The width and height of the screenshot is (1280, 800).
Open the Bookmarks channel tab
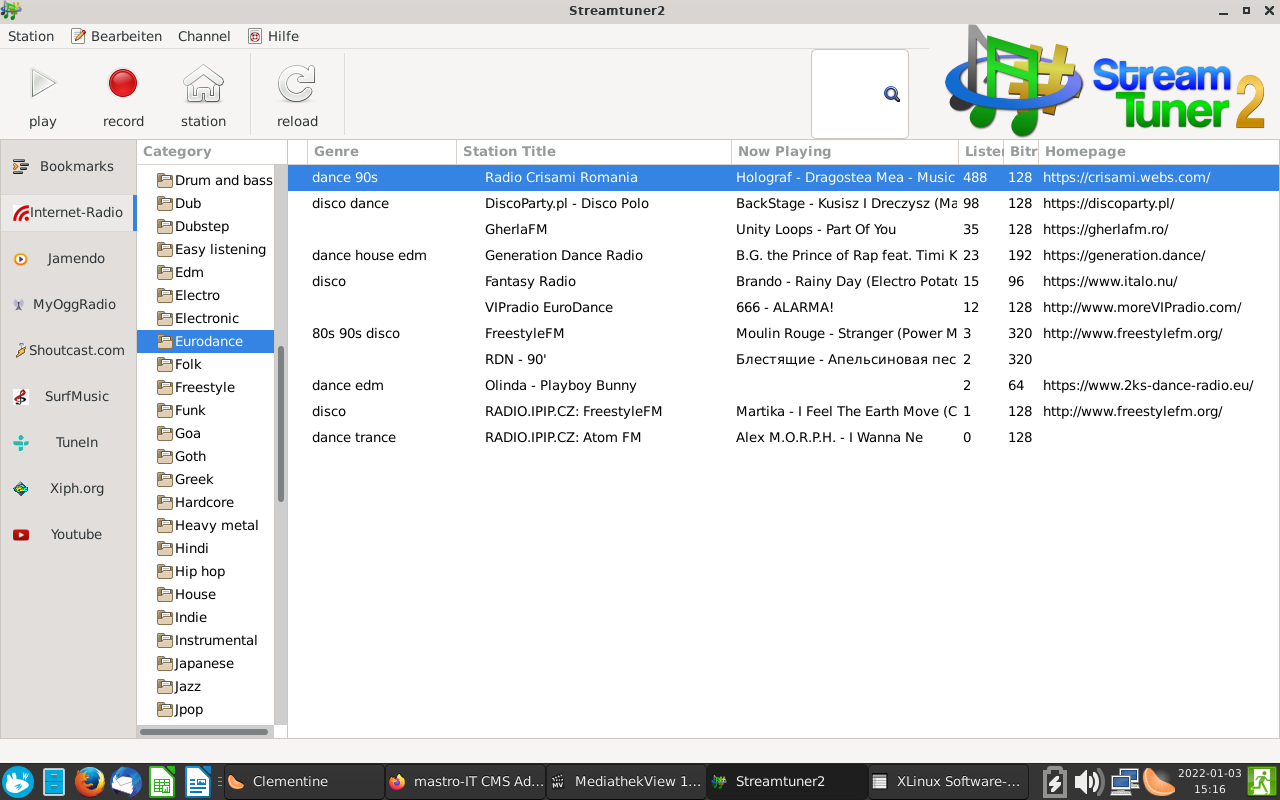[68, 167]
